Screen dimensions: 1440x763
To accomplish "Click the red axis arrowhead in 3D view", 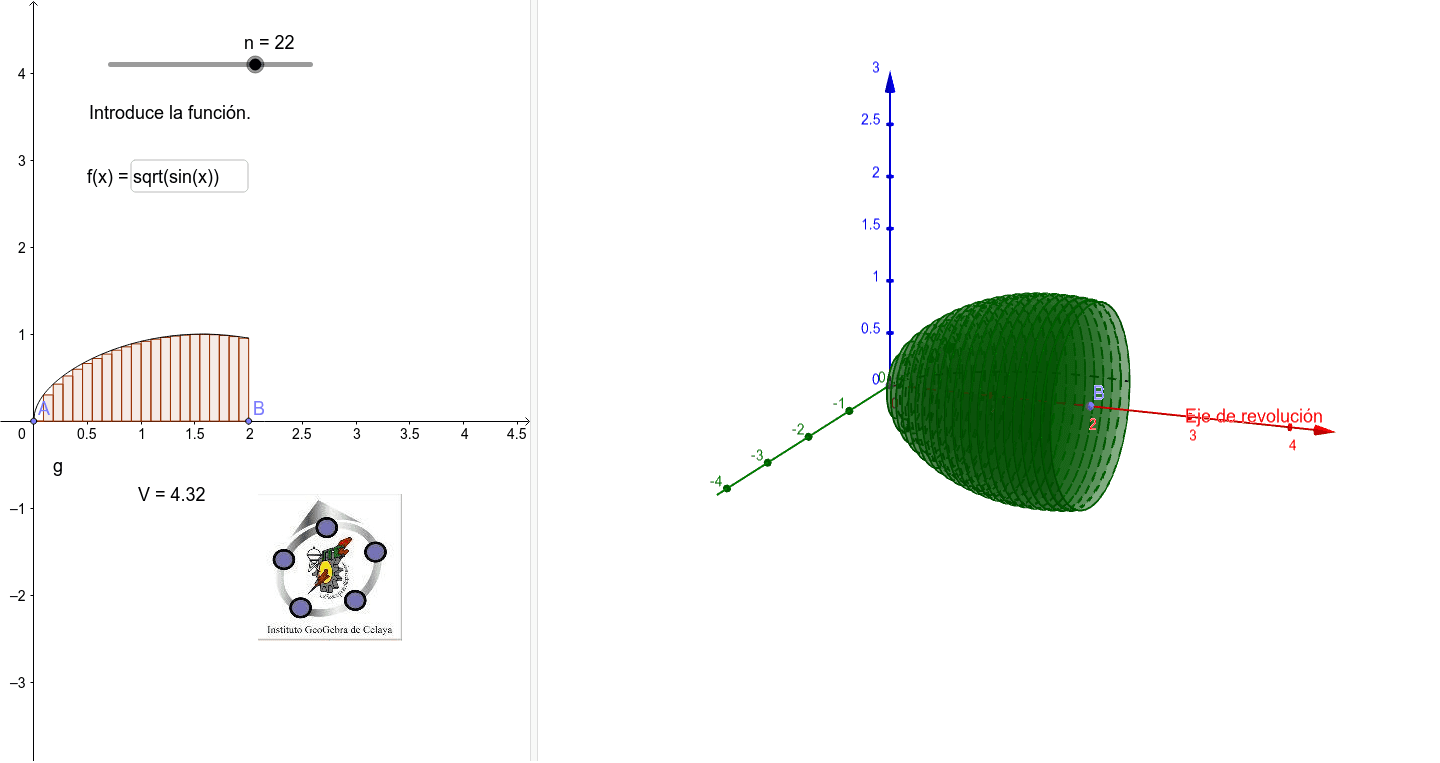I will coord(1324,430).
